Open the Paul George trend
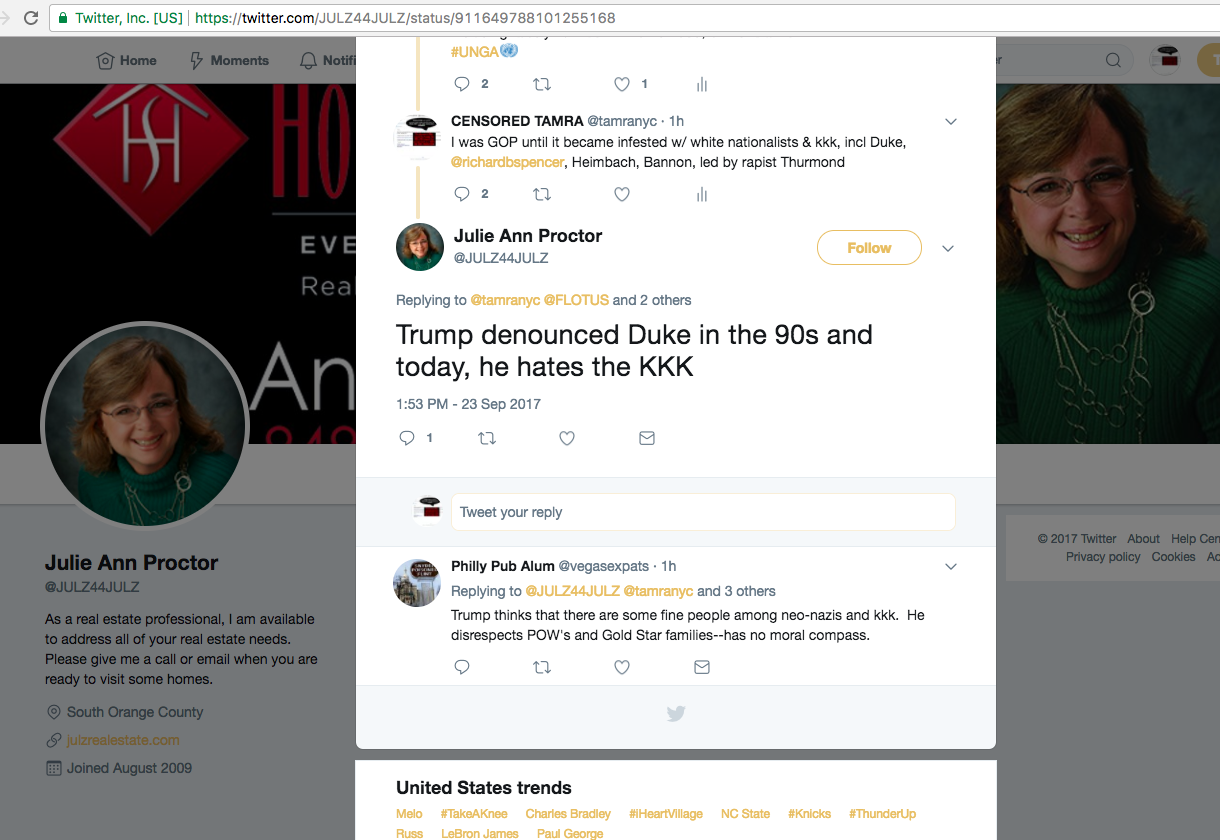The image size is (1220, 840). (570, 834)
